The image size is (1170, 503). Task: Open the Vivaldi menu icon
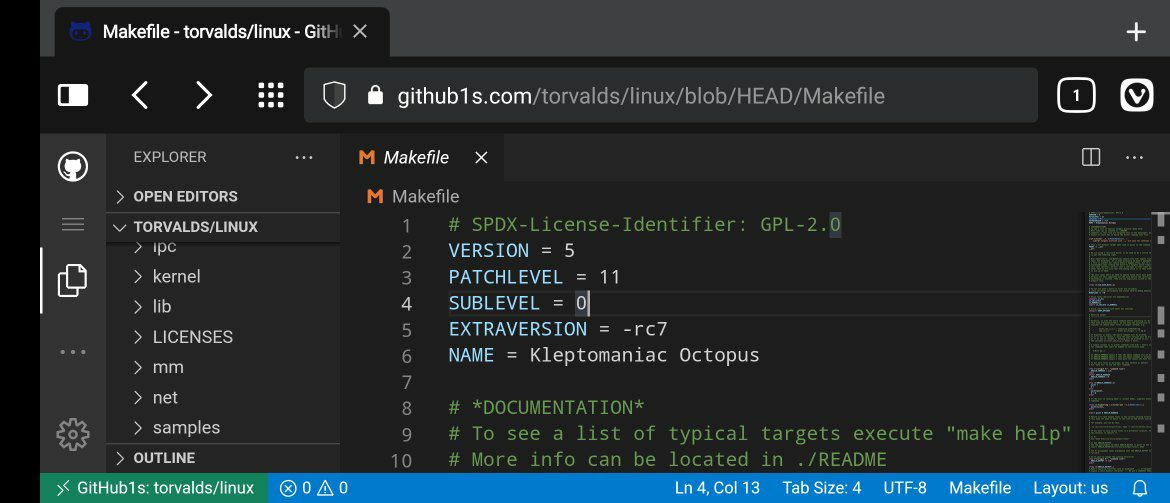pos(1136,96)
